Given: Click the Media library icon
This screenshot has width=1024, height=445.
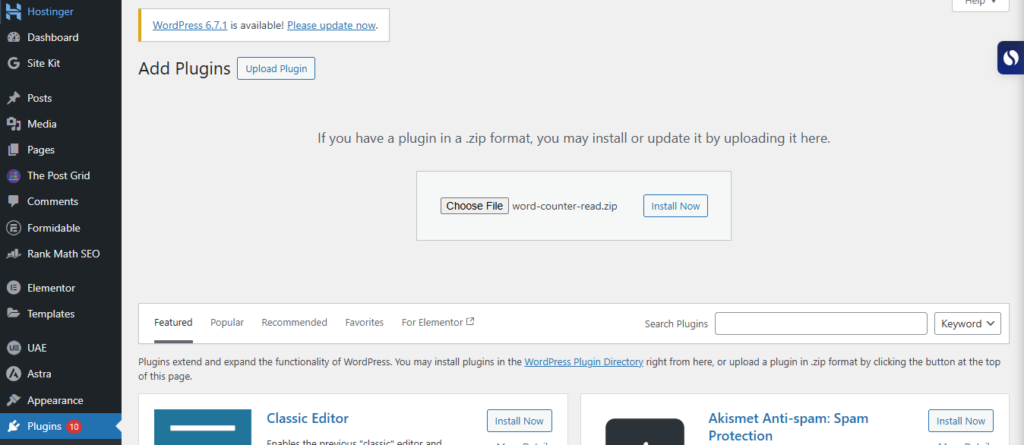Looking at the screenshot, I should point(13,124).
